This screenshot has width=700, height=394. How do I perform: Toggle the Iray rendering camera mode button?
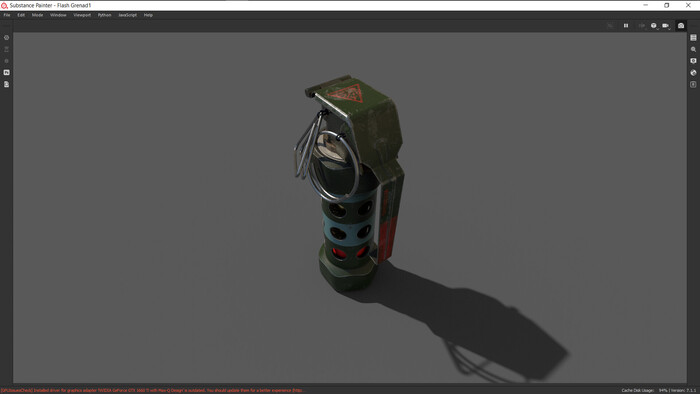681,26
